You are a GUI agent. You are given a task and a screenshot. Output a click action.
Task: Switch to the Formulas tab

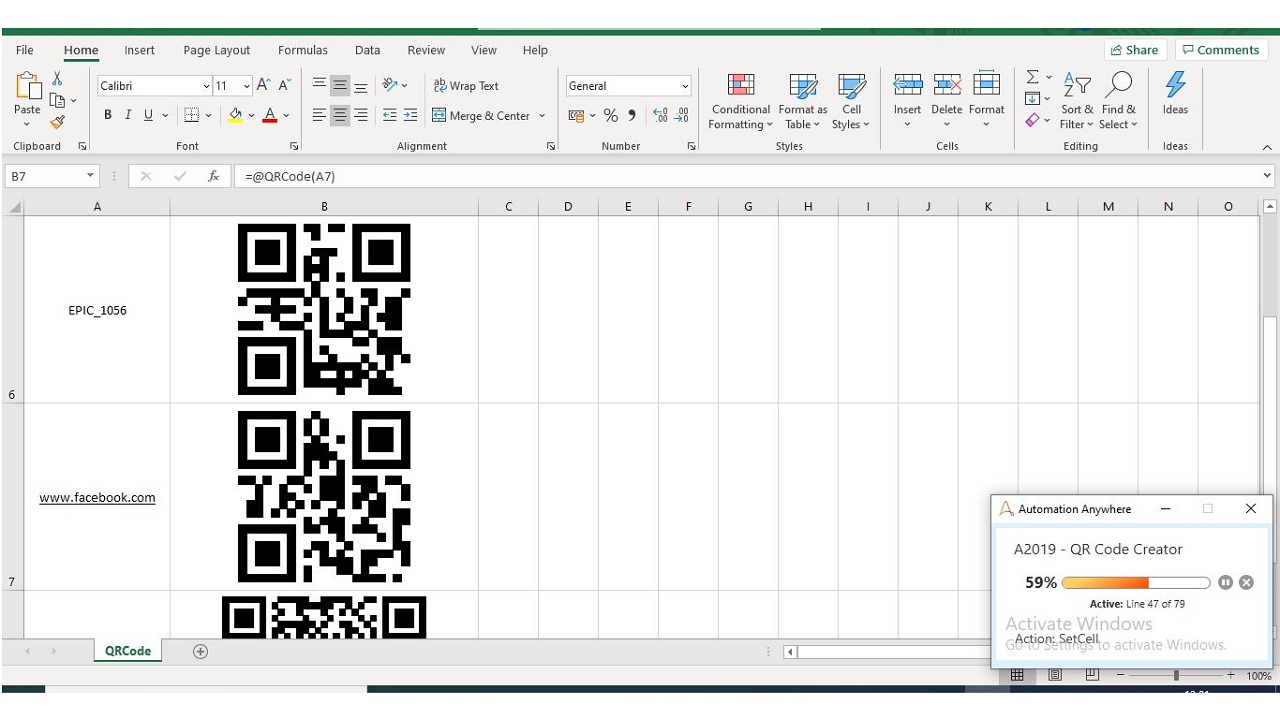pyautogui.click(x=302, y=50)
